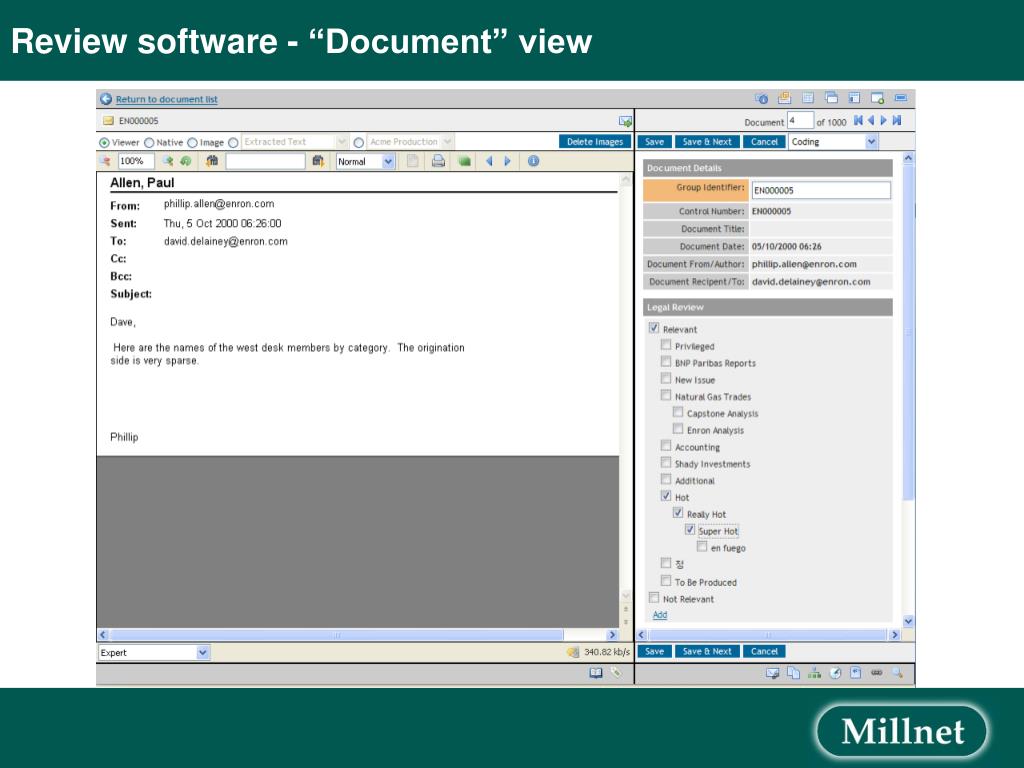
Task: Click the tag icon in the bottom bar
Action: tap(616, 673)
